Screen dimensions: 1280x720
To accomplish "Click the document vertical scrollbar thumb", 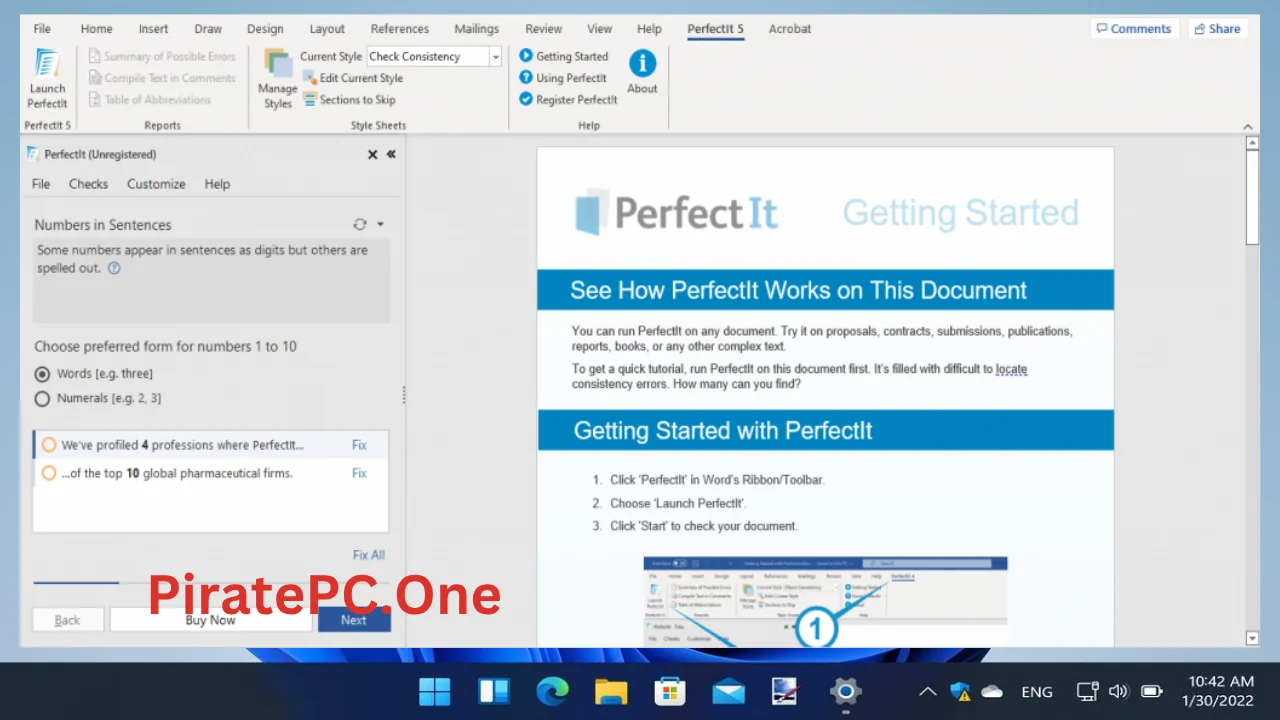I will (1252, 199).
